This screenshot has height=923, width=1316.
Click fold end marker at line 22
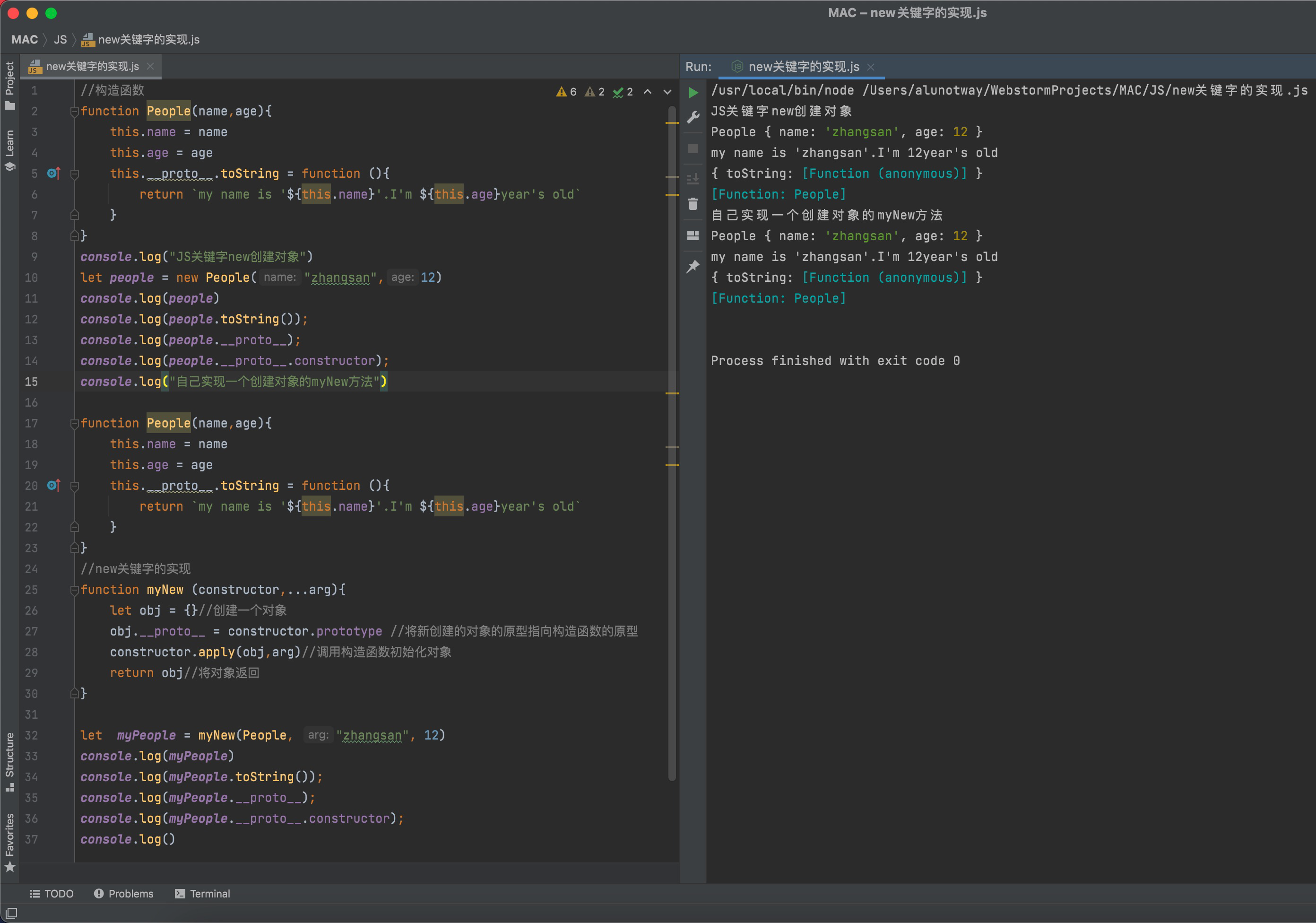[x=75, y=527]
